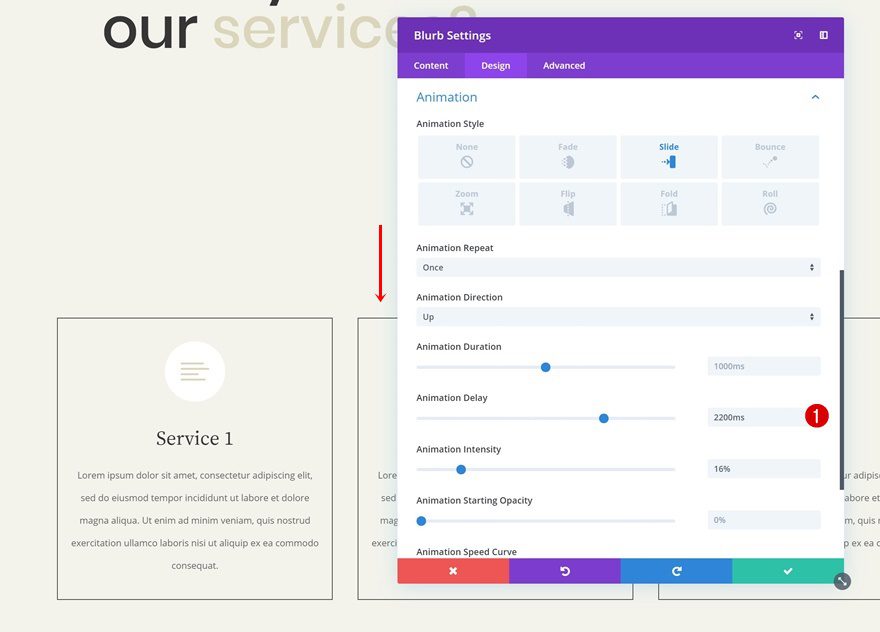The width and height of the screenshot is (880, 632).
Task: Undo last change with purple button
Action: [565, 571]
